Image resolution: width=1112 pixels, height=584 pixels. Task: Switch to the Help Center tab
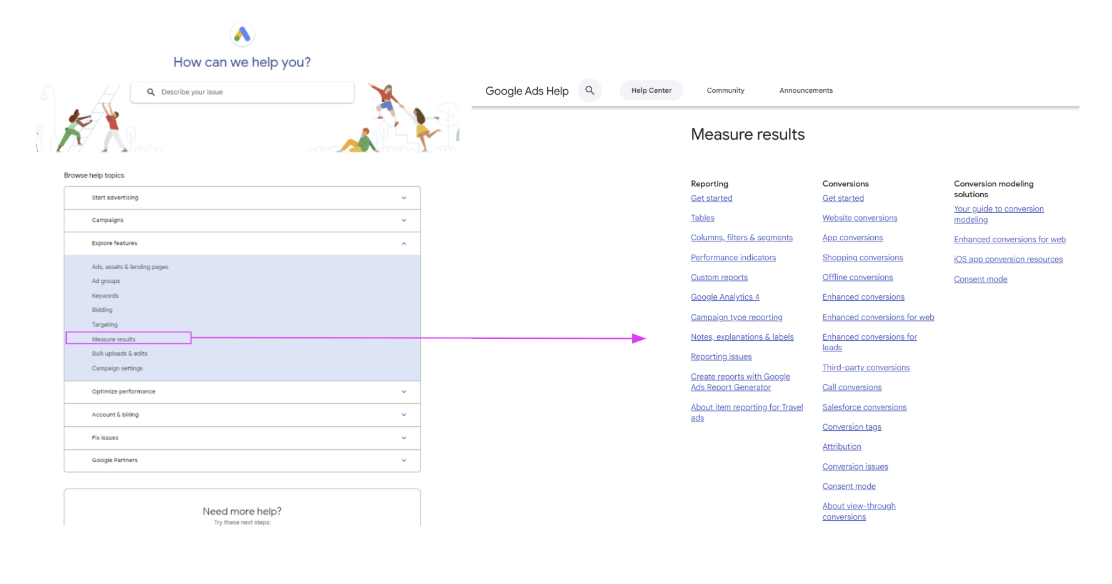click(651, 91)
